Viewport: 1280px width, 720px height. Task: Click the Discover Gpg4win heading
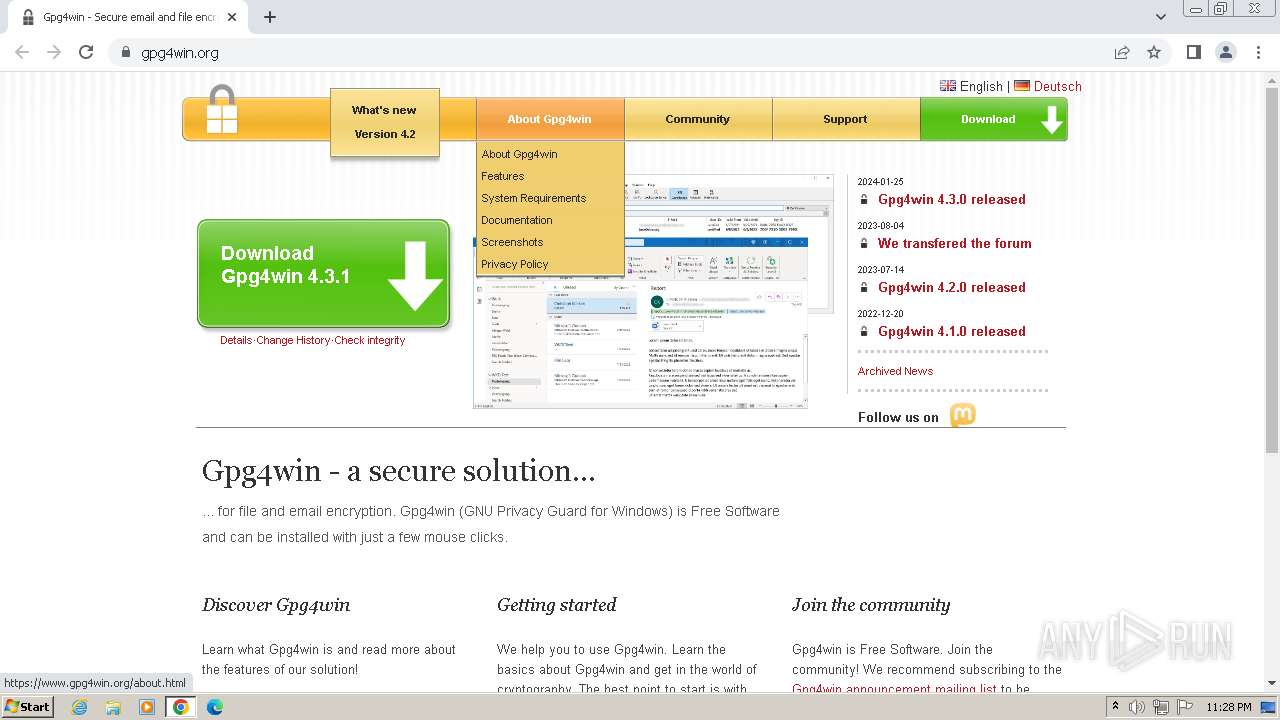(276, 604)
